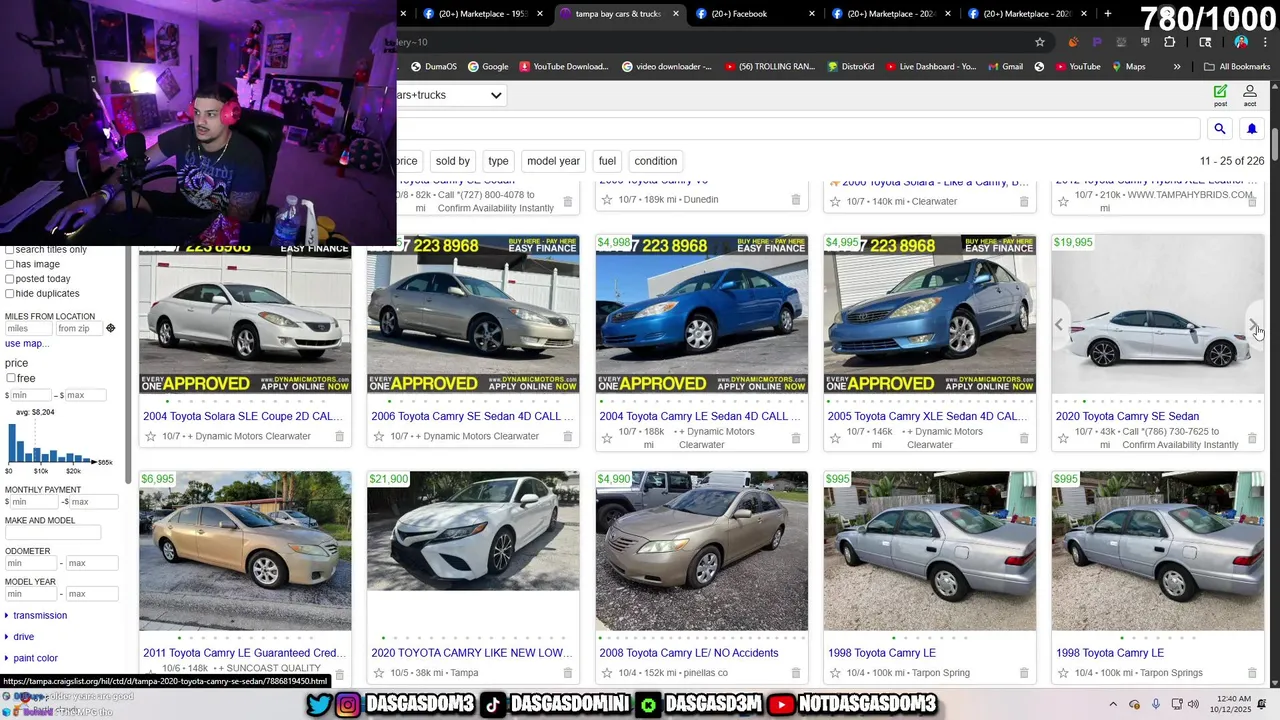Open the DistroKid bookmark
The width and height of the screenshot is (1280, 720).
(850, 67)
